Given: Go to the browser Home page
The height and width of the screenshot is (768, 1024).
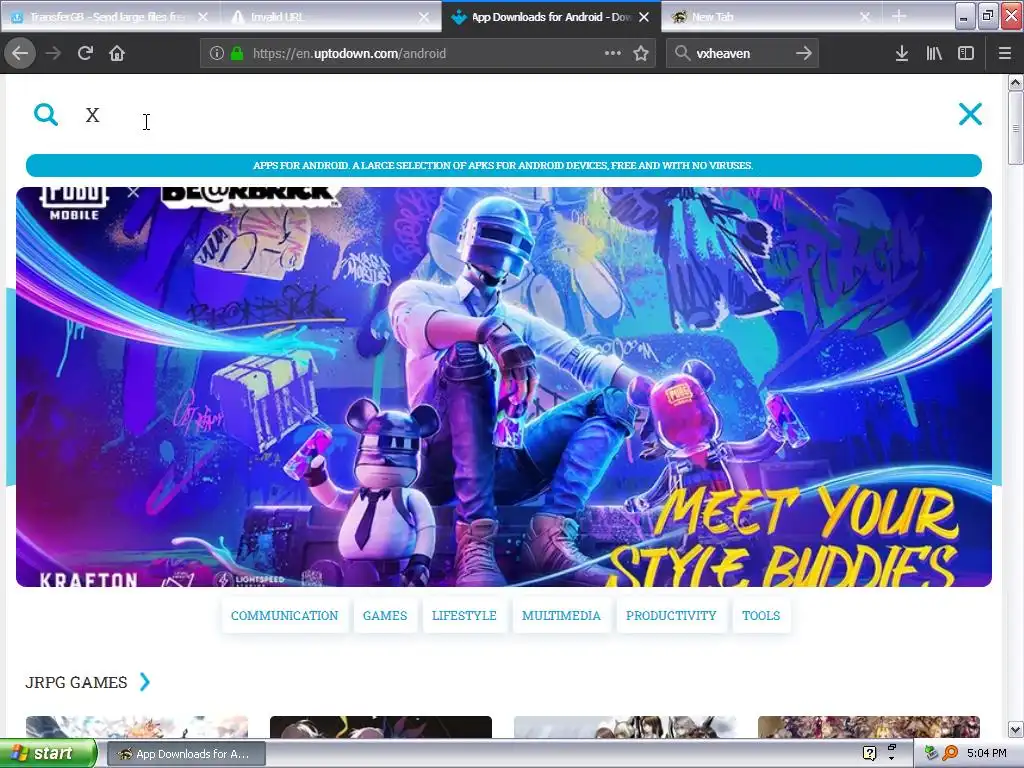Looking at the screenshot, I should [x=117, y=54].
